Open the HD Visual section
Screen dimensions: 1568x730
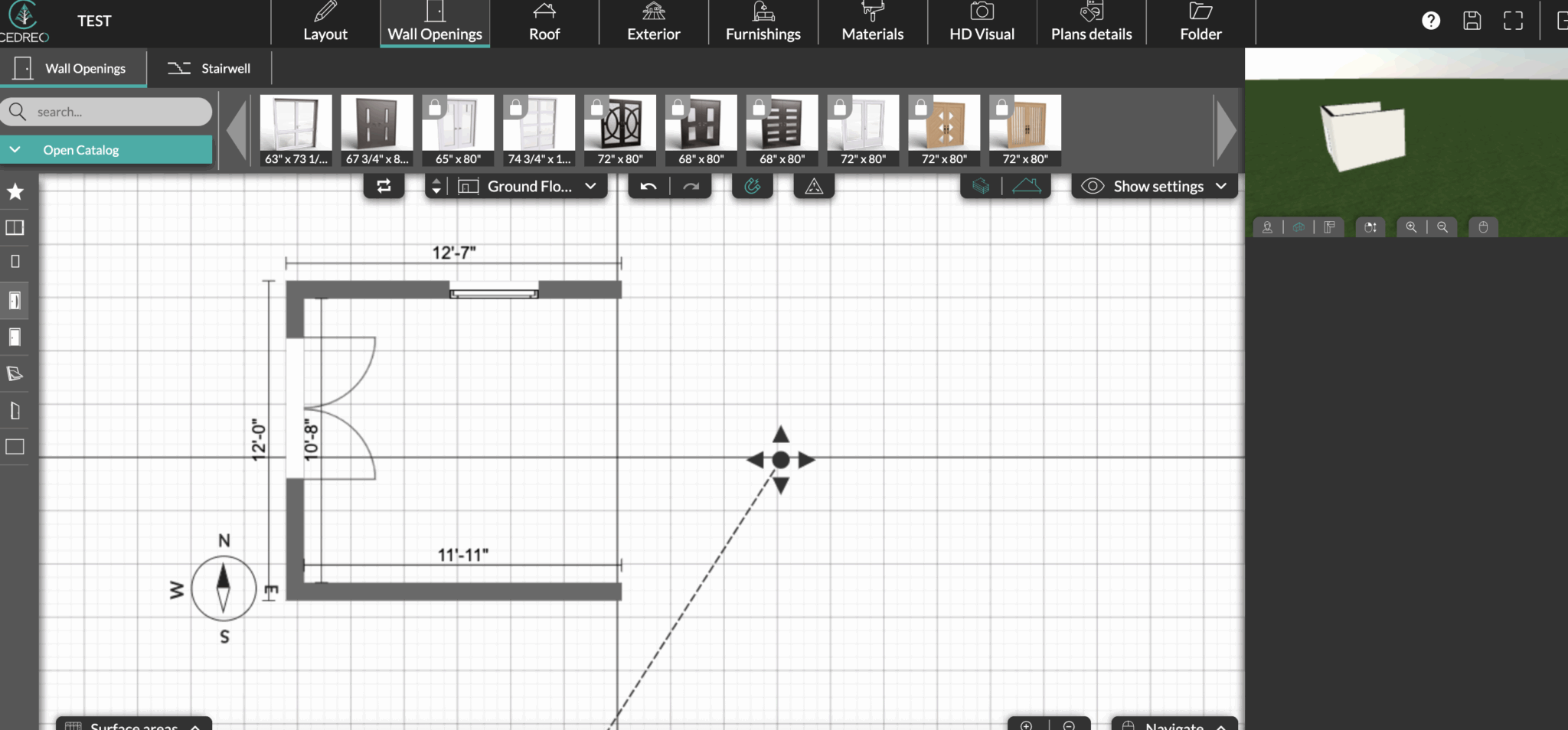point(982,23)
